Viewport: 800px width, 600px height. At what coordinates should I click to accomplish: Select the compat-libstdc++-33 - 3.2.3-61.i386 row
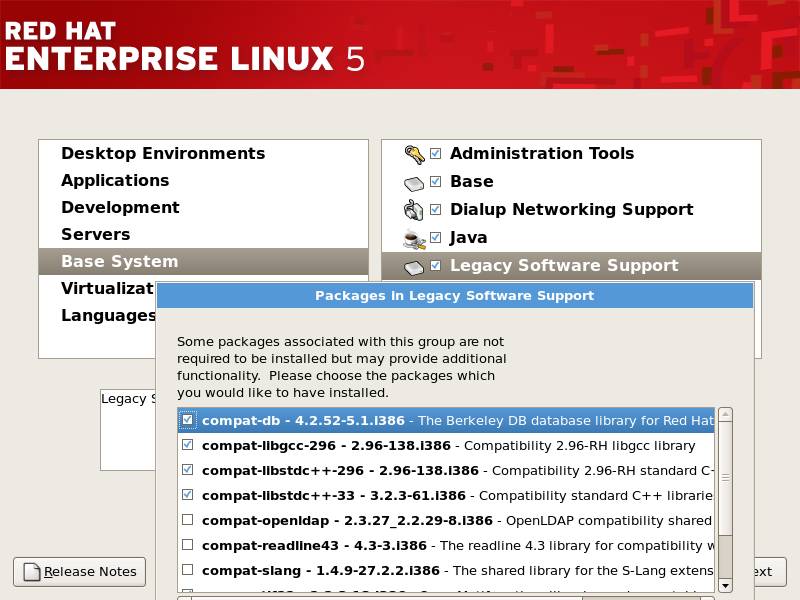pyautogui.click(x=446, y=495)
